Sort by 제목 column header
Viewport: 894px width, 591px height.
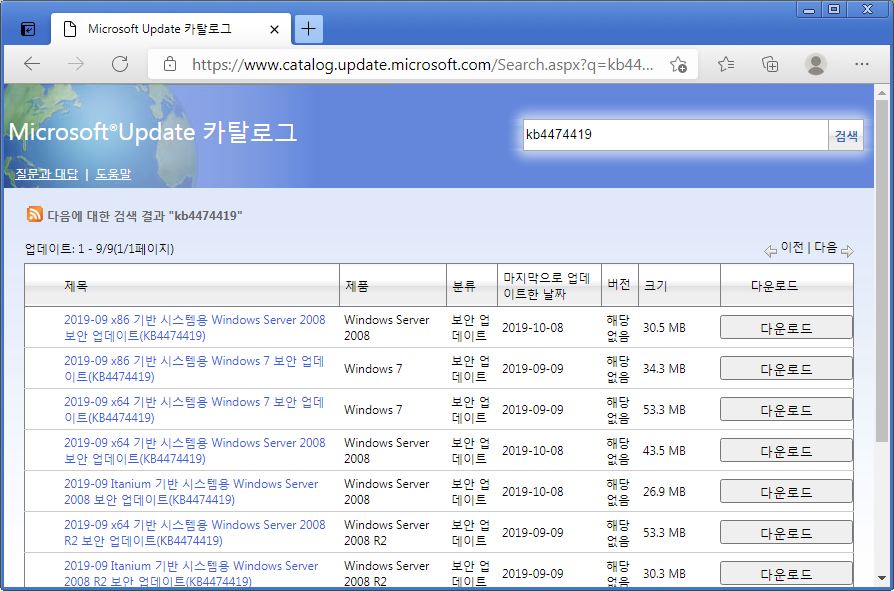coord(76,286)
